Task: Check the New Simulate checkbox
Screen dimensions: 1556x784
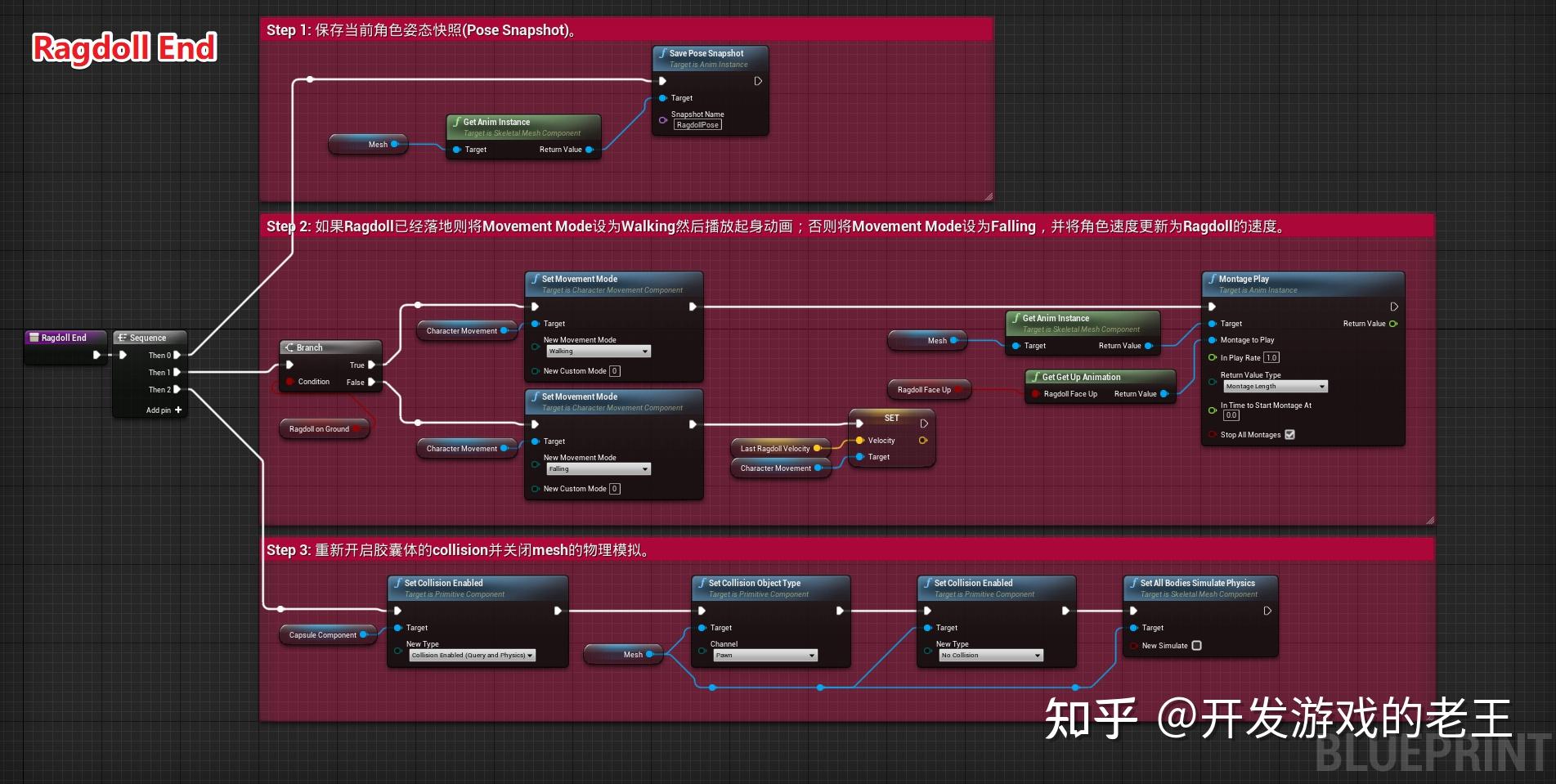Action: pos(1196,645)
